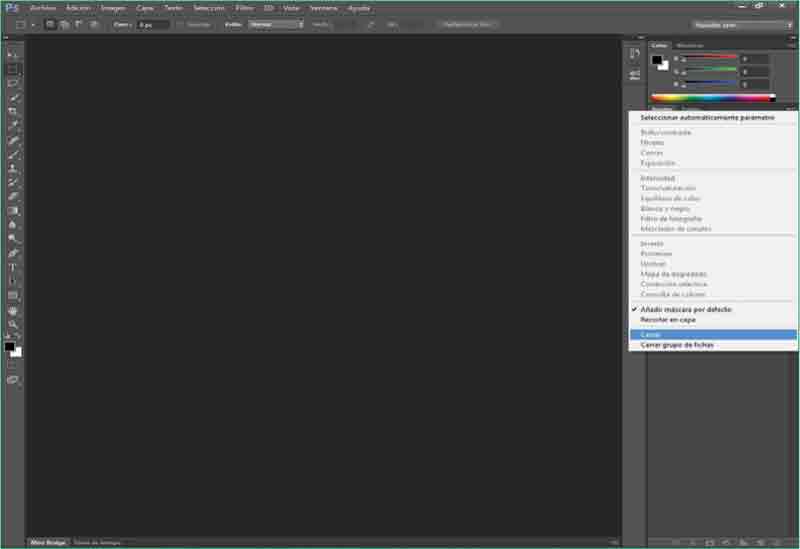Click the color spectrum ramp

pyautogui.click(x=712, y=97)
